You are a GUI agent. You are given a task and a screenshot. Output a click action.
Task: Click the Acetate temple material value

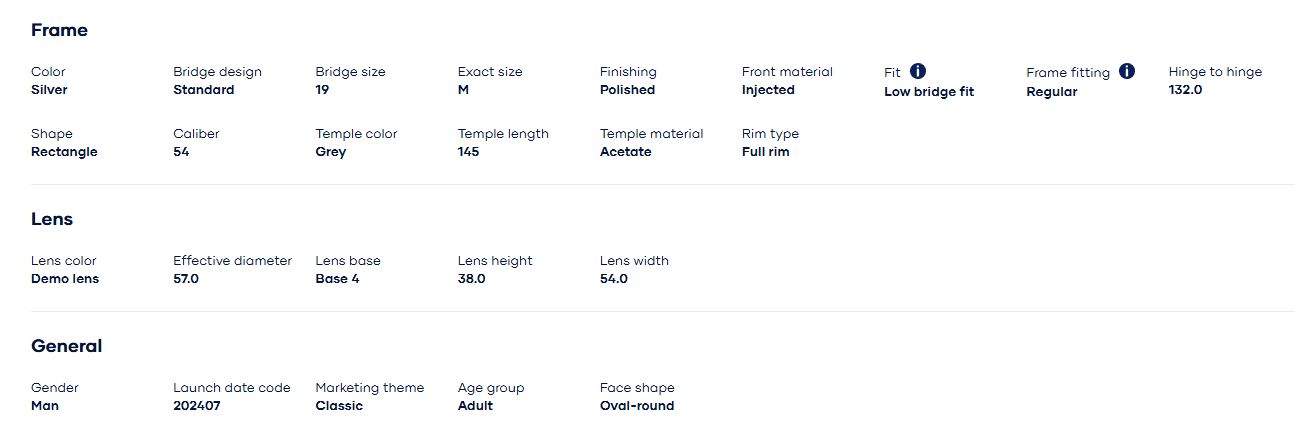tap(625, 152)
